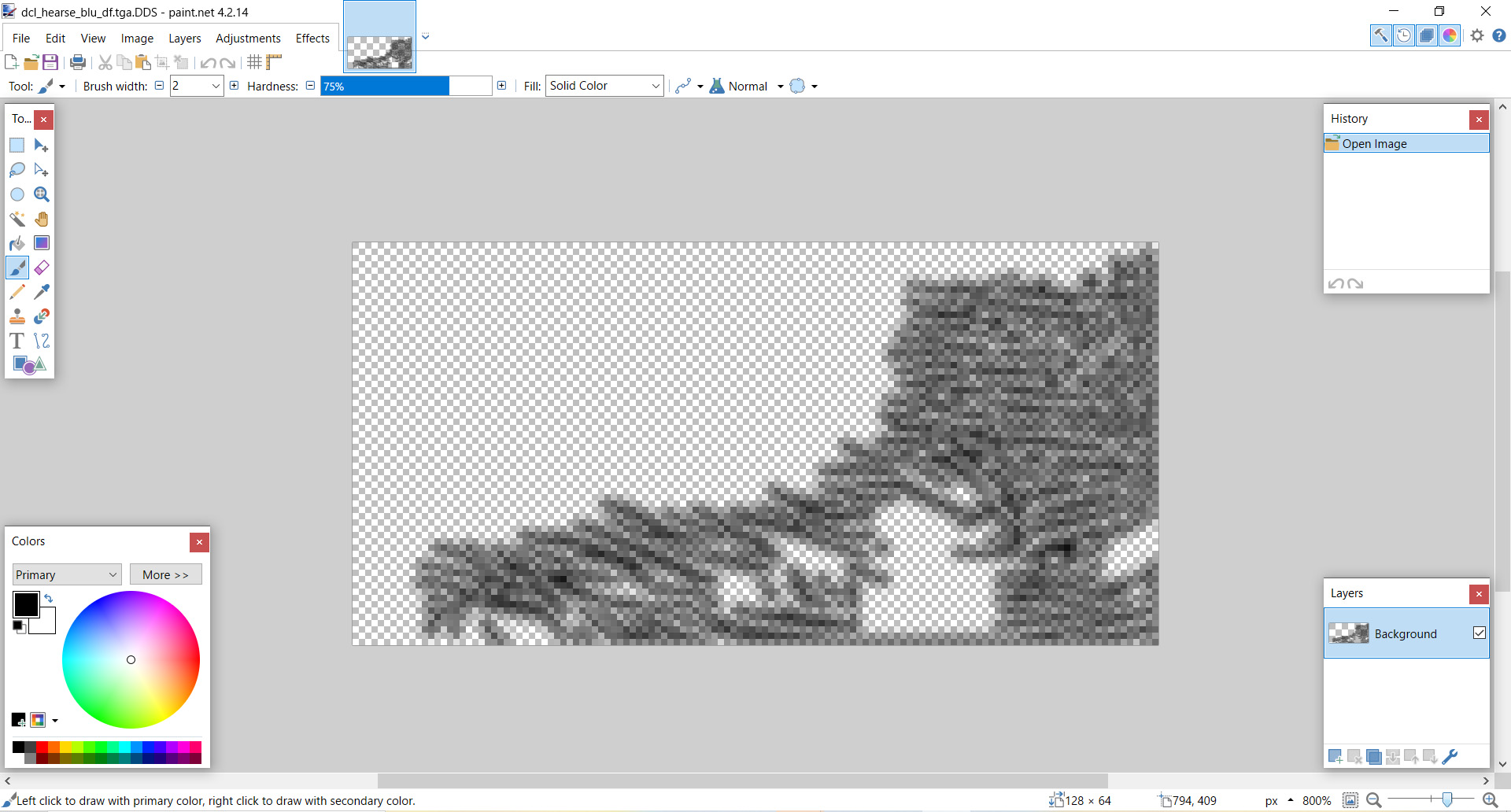This screenshot has height=812, width=1511.
Task: Open the File menu
Action: click(x=21, y=38)
